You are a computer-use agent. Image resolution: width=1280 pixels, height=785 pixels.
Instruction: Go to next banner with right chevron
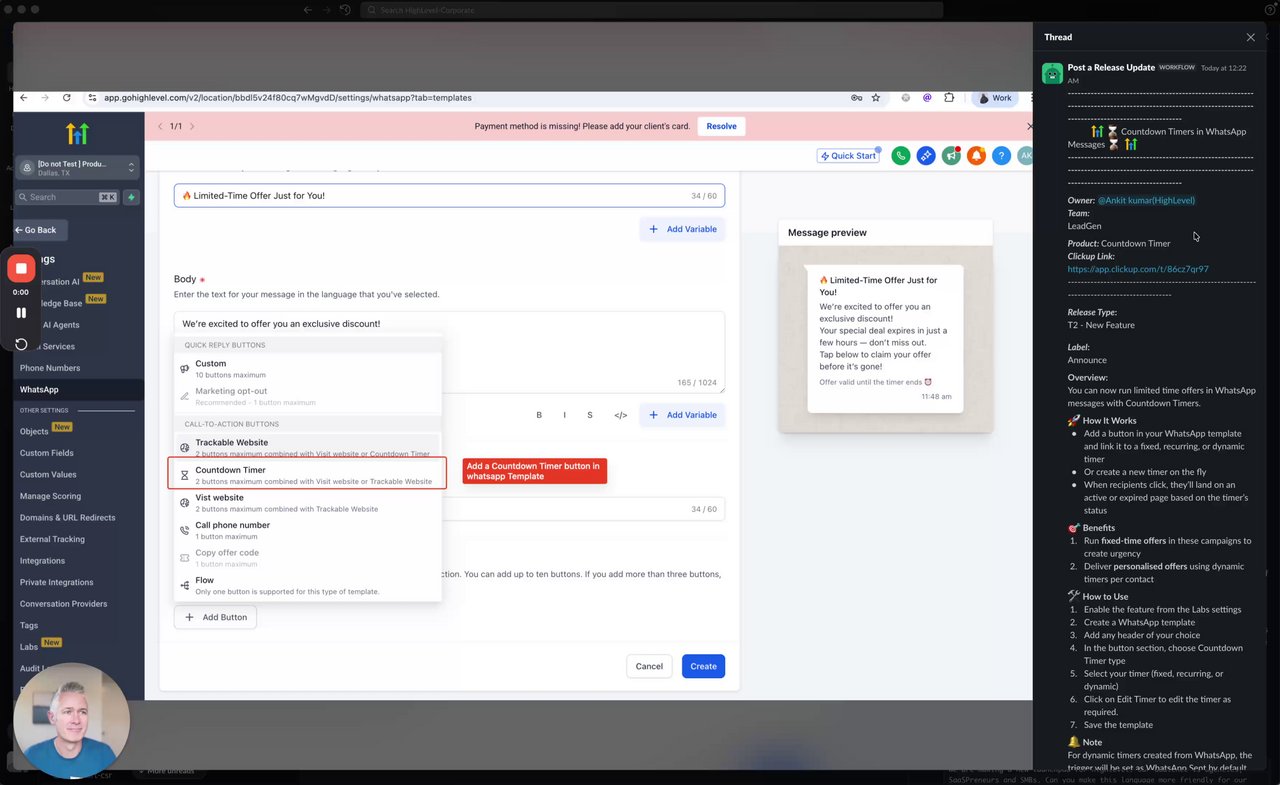[192, 126]
